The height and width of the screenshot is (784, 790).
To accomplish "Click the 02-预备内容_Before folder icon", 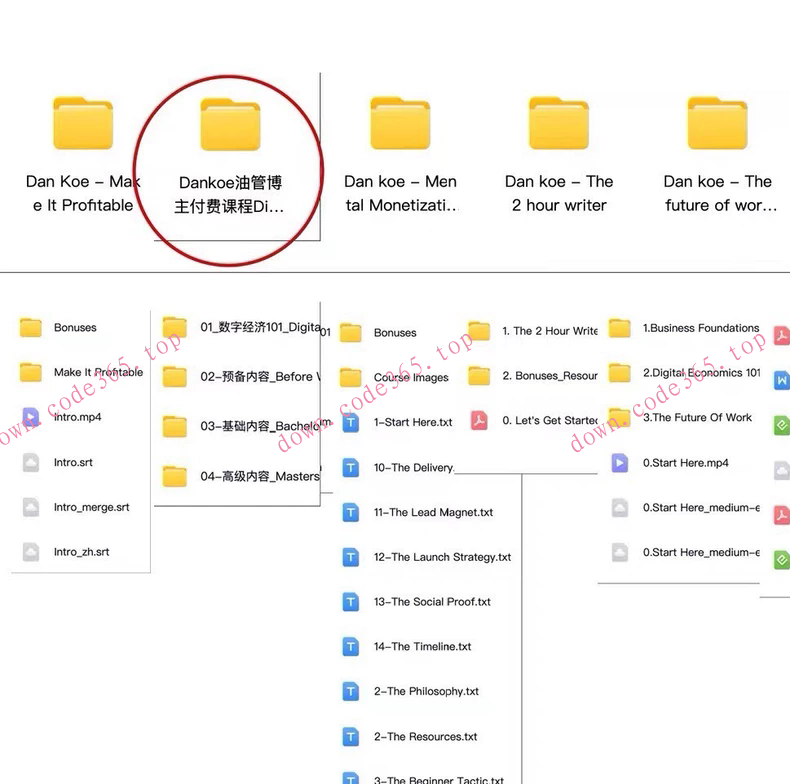I will coord(174,376).
